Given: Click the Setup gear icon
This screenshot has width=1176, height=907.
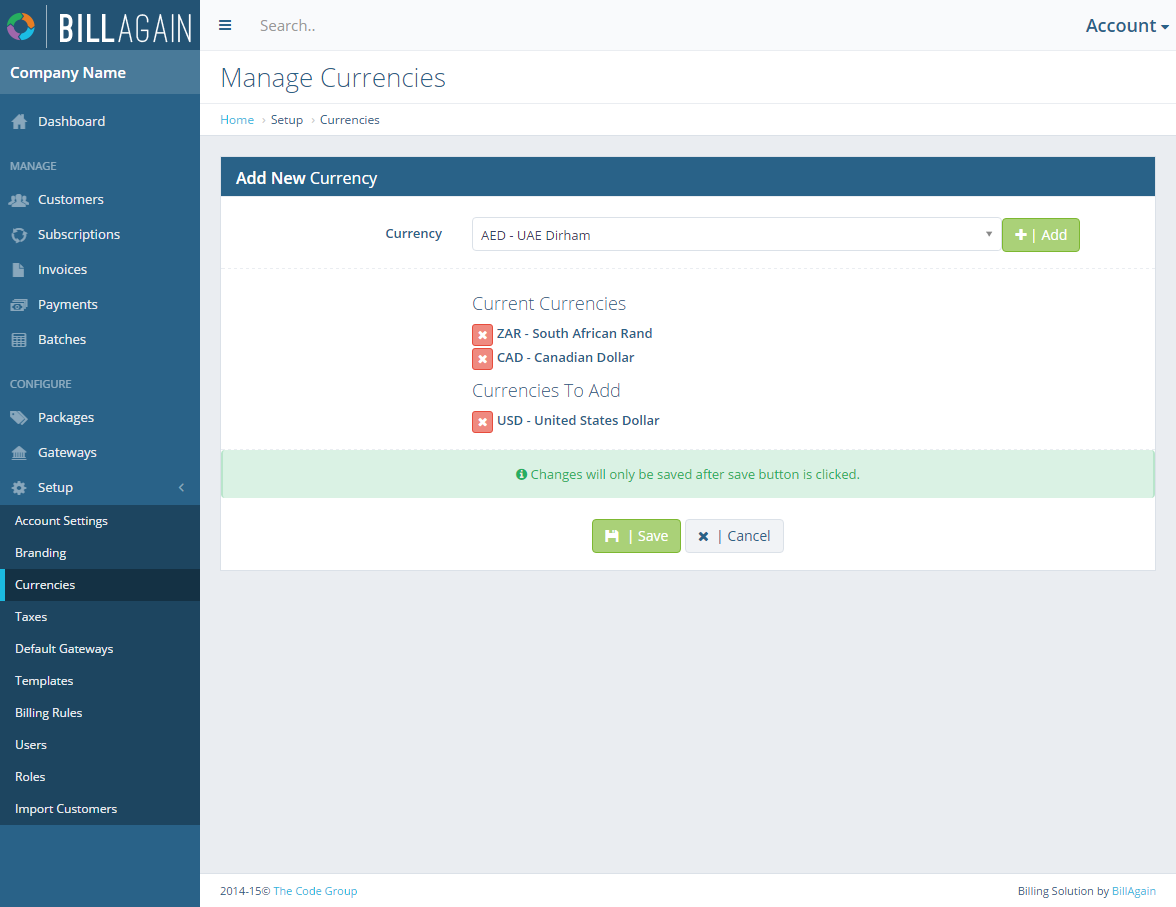Looking at the screenshot, I should [20, 488].
